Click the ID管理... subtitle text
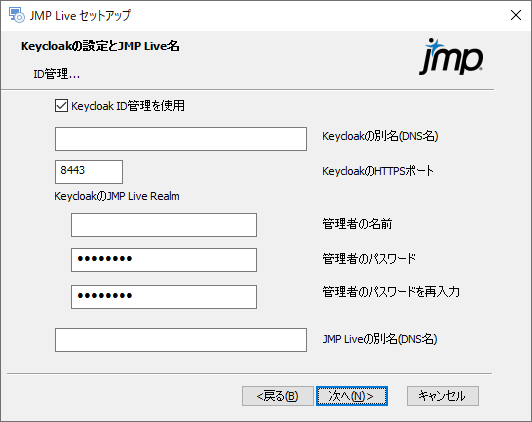This screenshot has width=532, height=422. pos(57,74)
